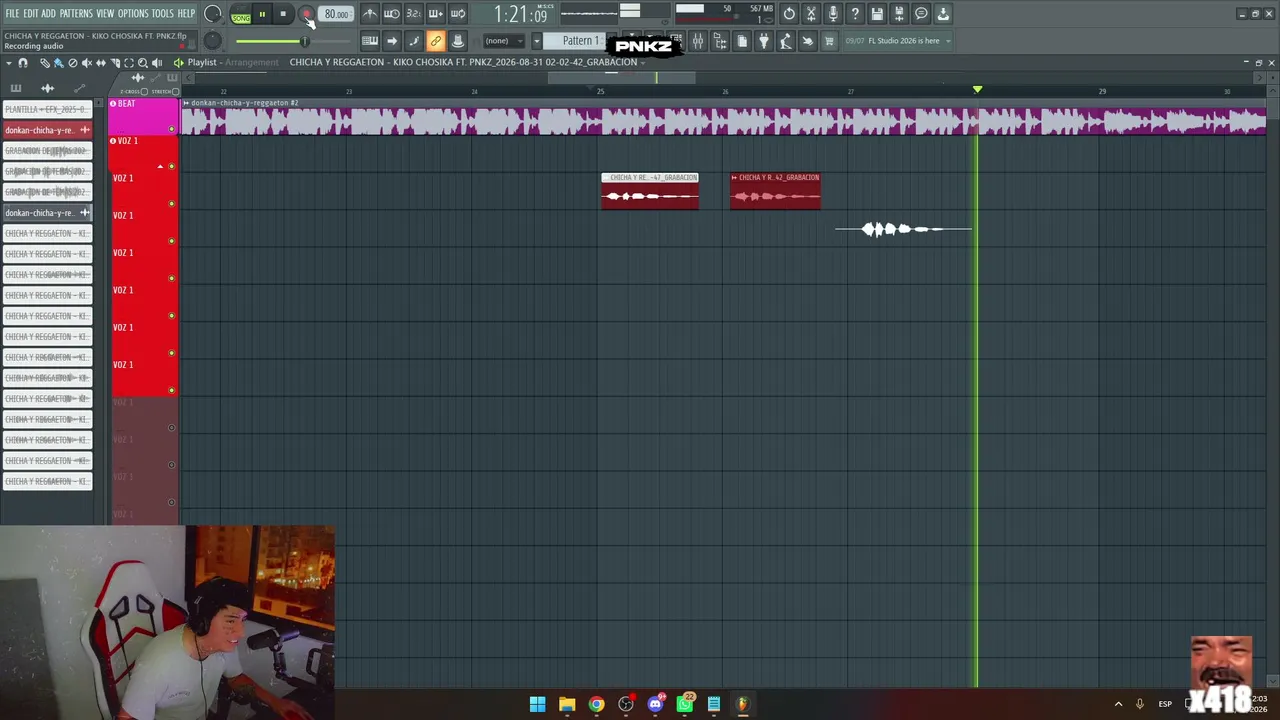Open the question mark help icon

click(x=855, y=14)
